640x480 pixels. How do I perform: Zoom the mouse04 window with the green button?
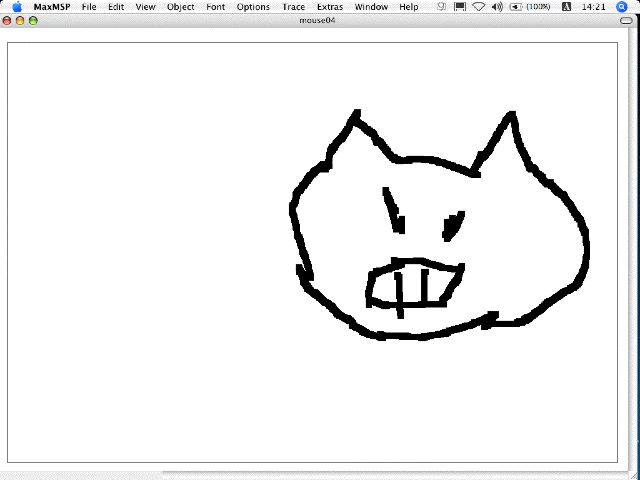coord(33,21)
